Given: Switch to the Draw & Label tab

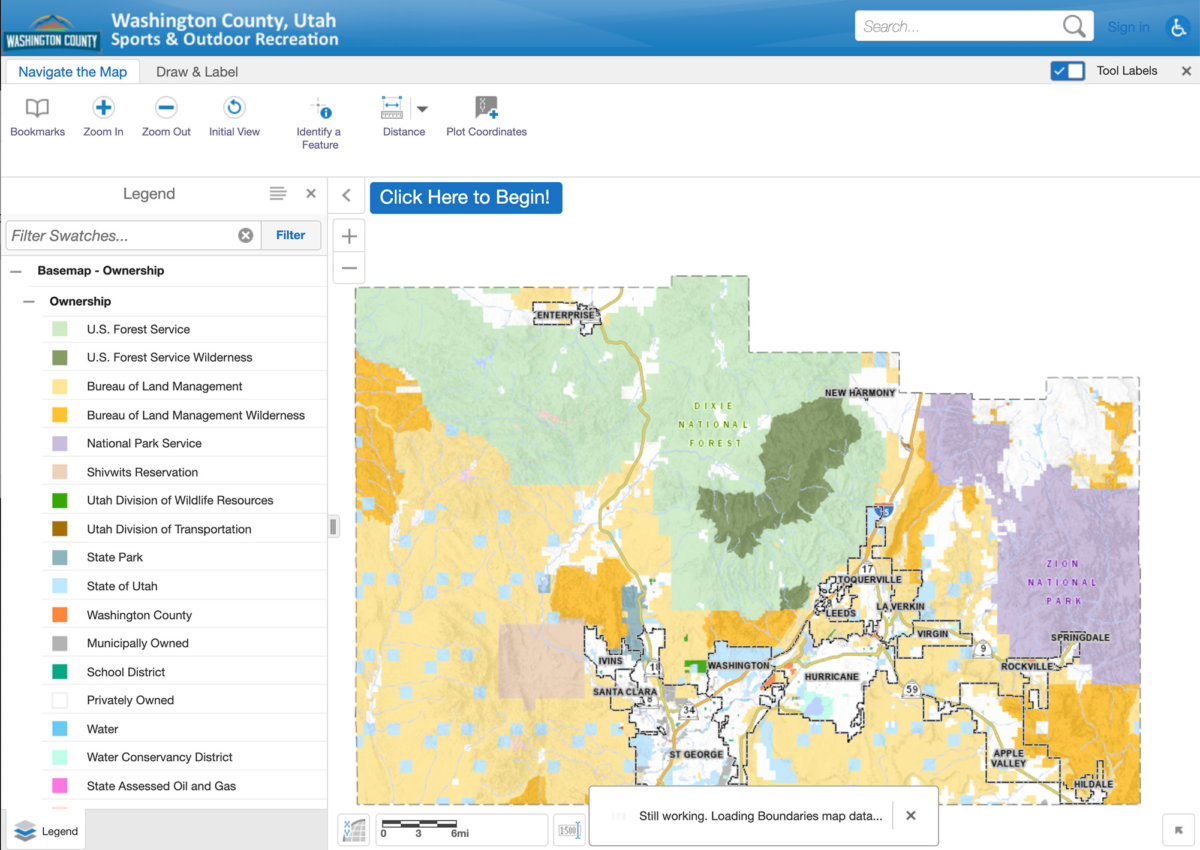Looking at the screenshot, I should (197, 71).
